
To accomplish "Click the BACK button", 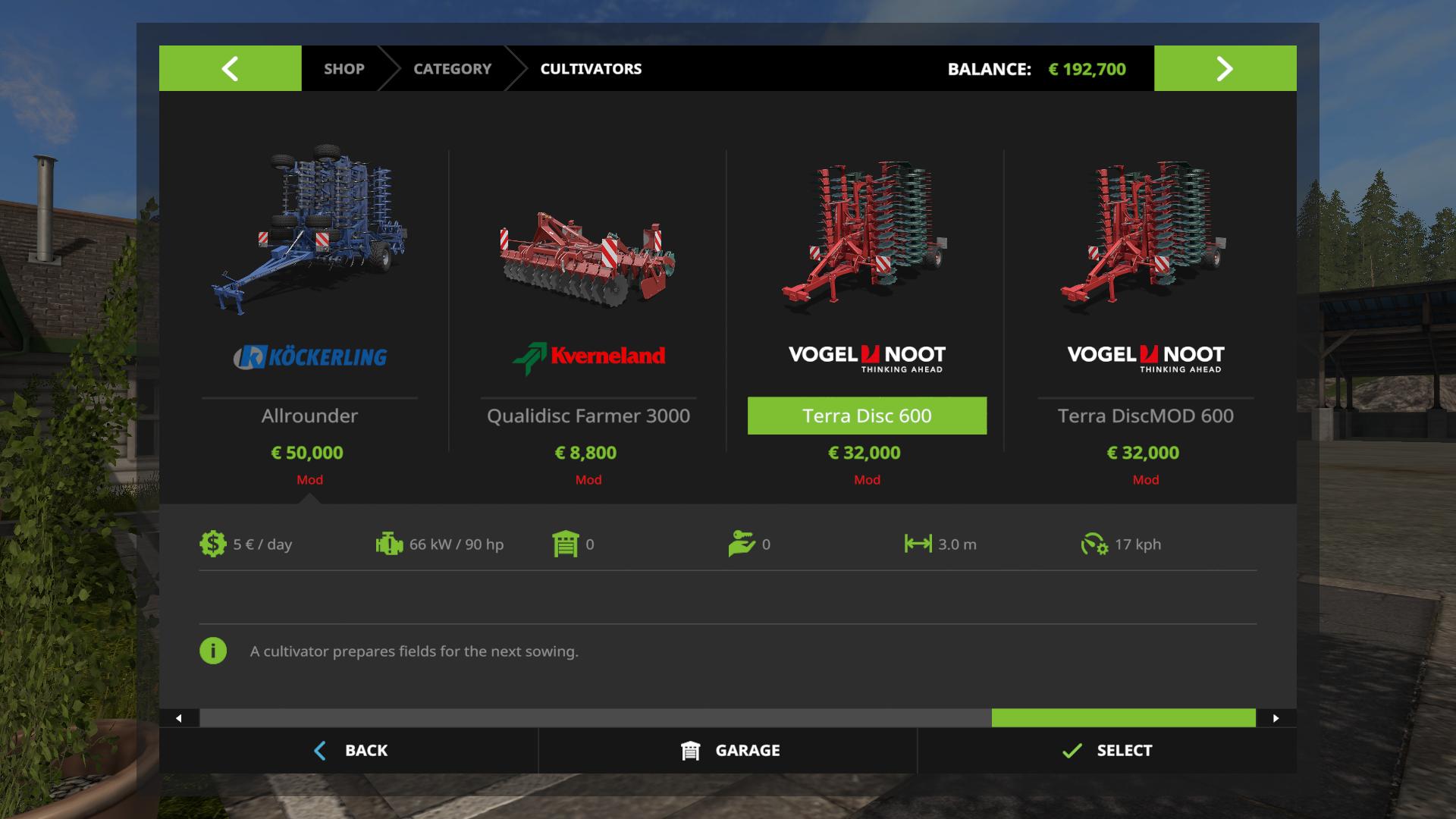I will point(349,750).
